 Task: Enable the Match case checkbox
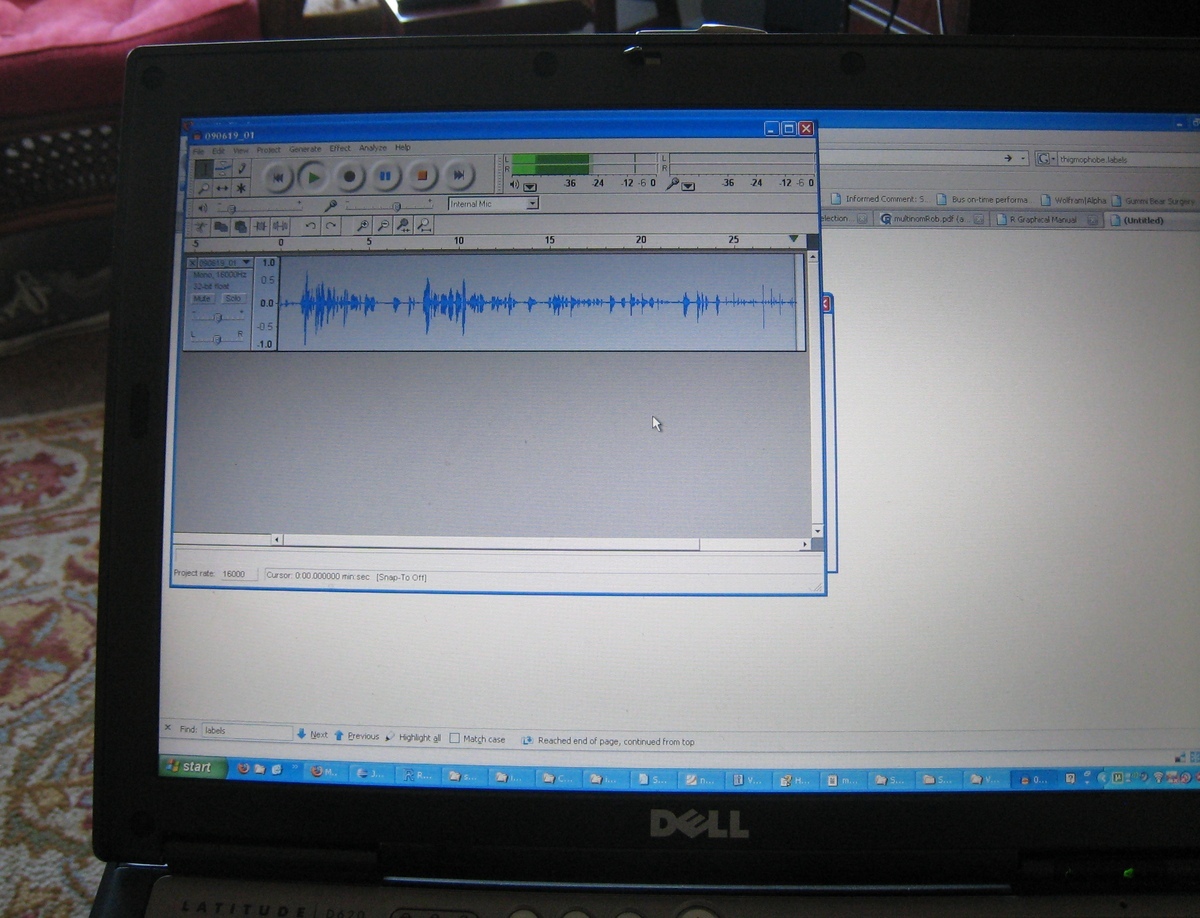(455, 739)
